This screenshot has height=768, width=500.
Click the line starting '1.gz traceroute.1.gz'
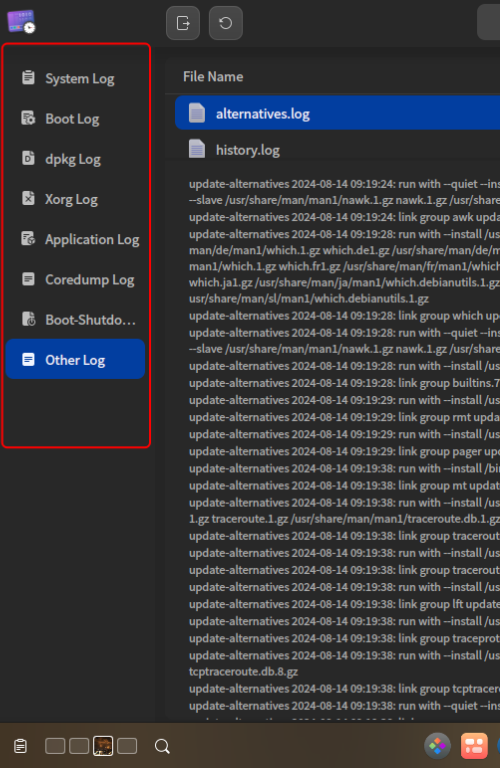tap(344, 519)
